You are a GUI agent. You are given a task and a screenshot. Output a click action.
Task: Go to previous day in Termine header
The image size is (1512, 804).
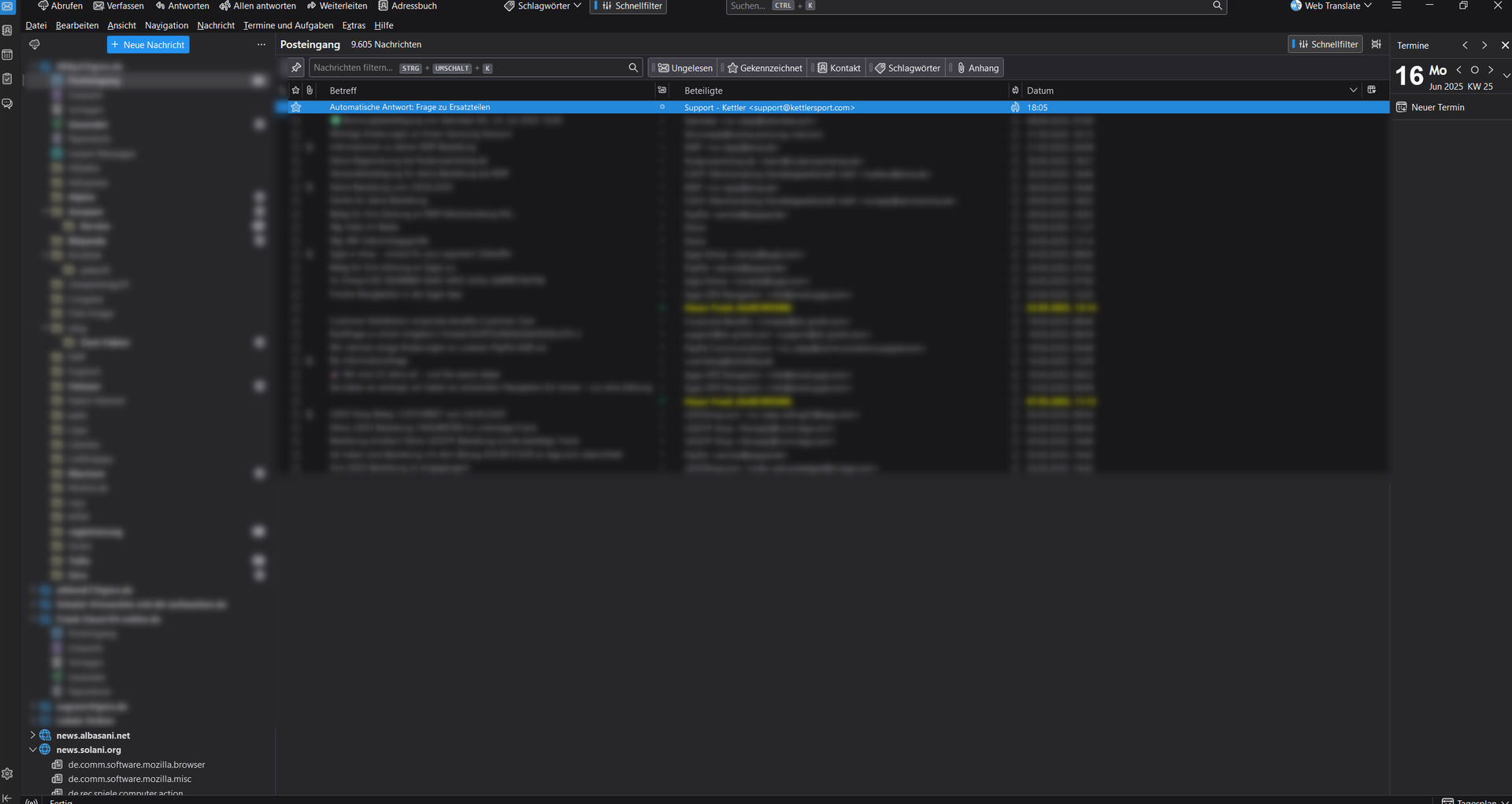[x=1465, y=45]
